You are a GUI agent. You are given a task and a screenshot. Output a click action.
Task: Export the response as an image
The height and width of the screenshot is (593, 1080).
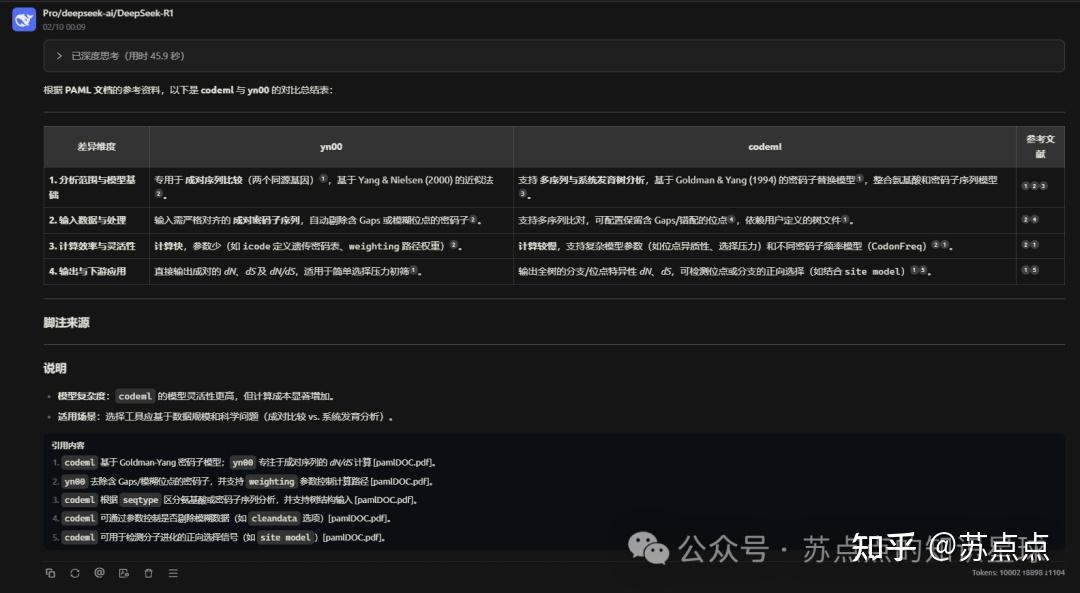[x=123, y=572]
